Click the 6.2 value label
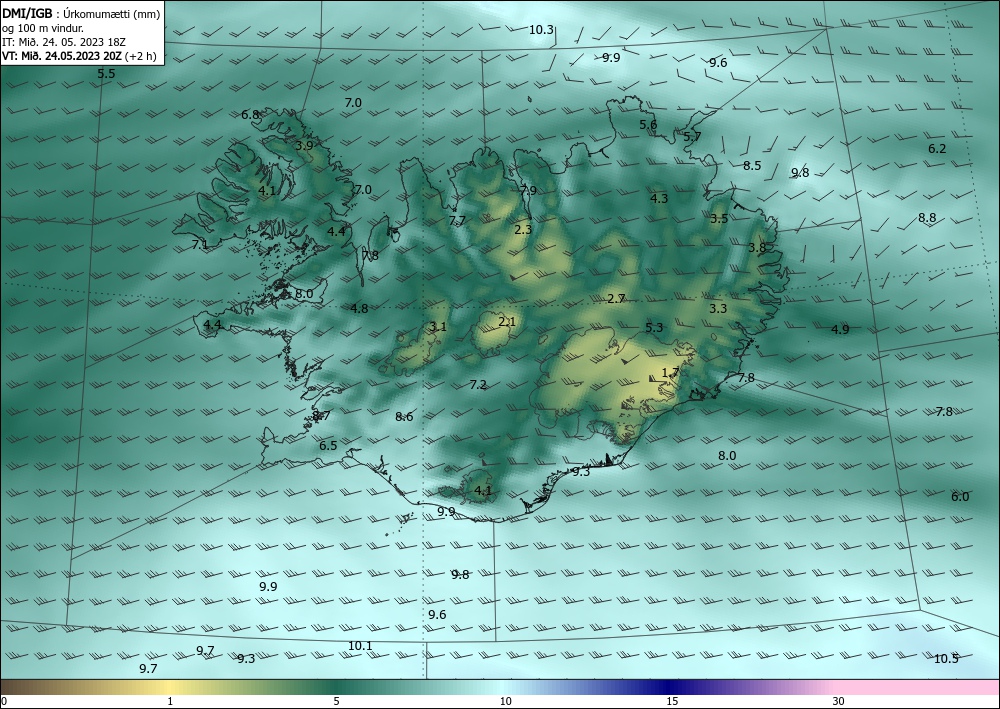Screen dimensions: 1000x709 pos(937,149)
